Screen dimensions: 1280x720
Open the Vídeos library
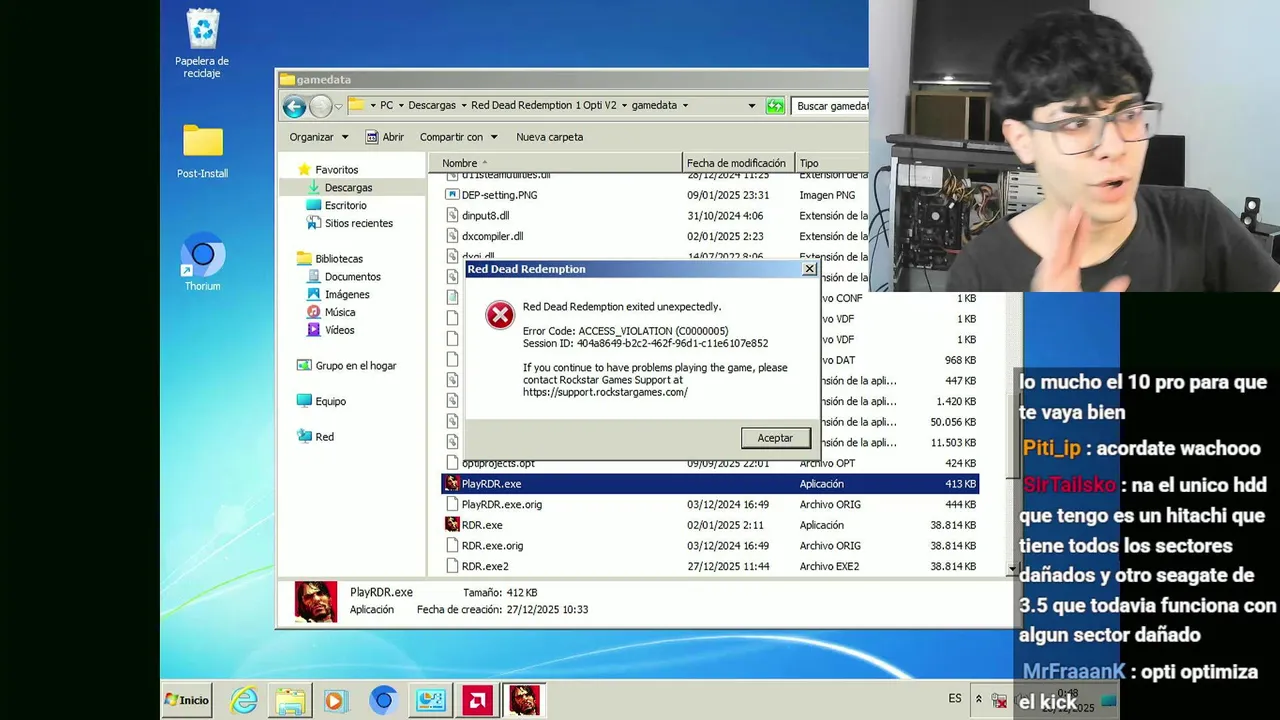coord(339,331)
